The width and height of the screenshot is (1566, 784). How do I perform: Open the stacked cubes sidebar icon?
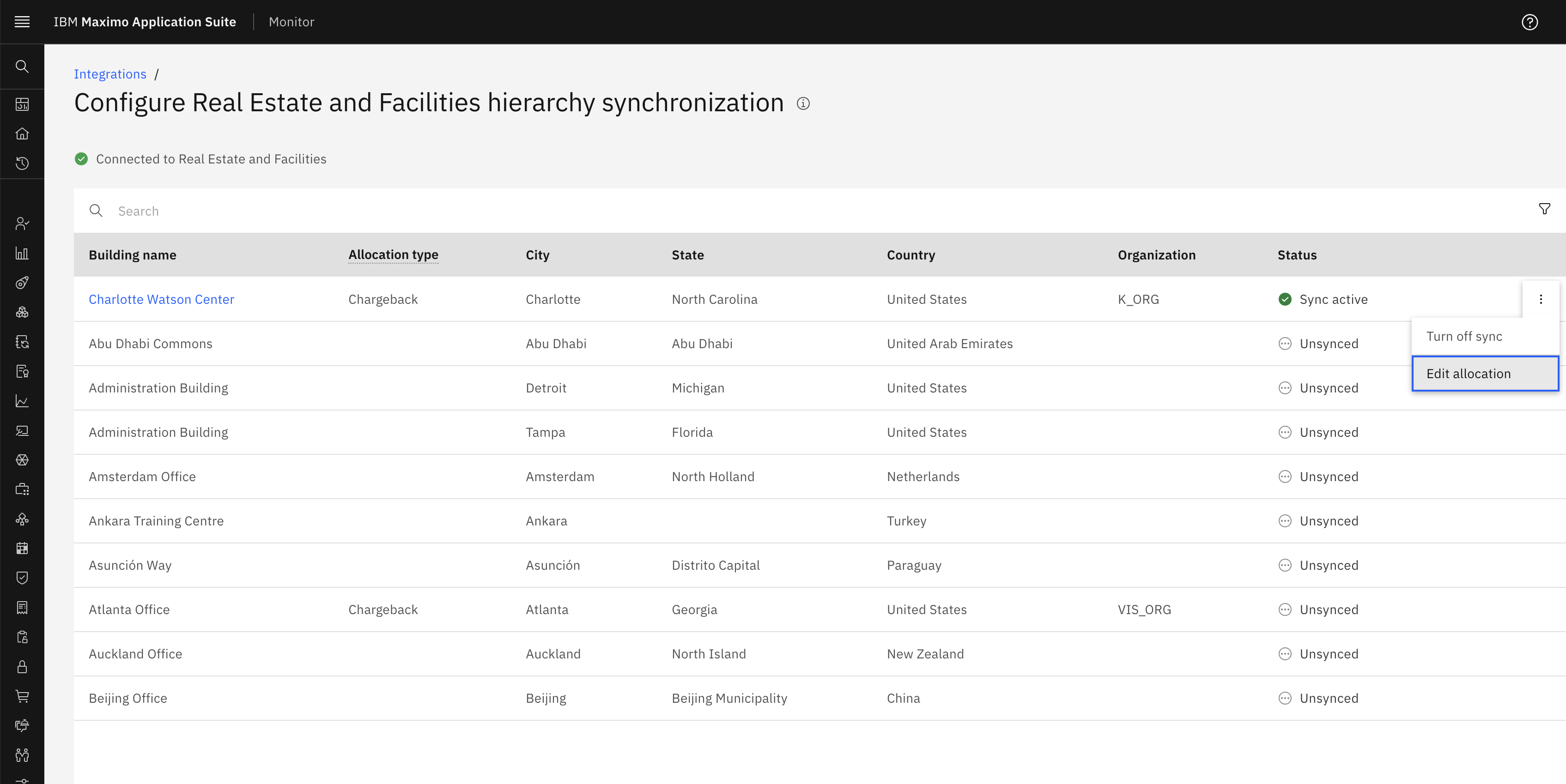[22, 313]
